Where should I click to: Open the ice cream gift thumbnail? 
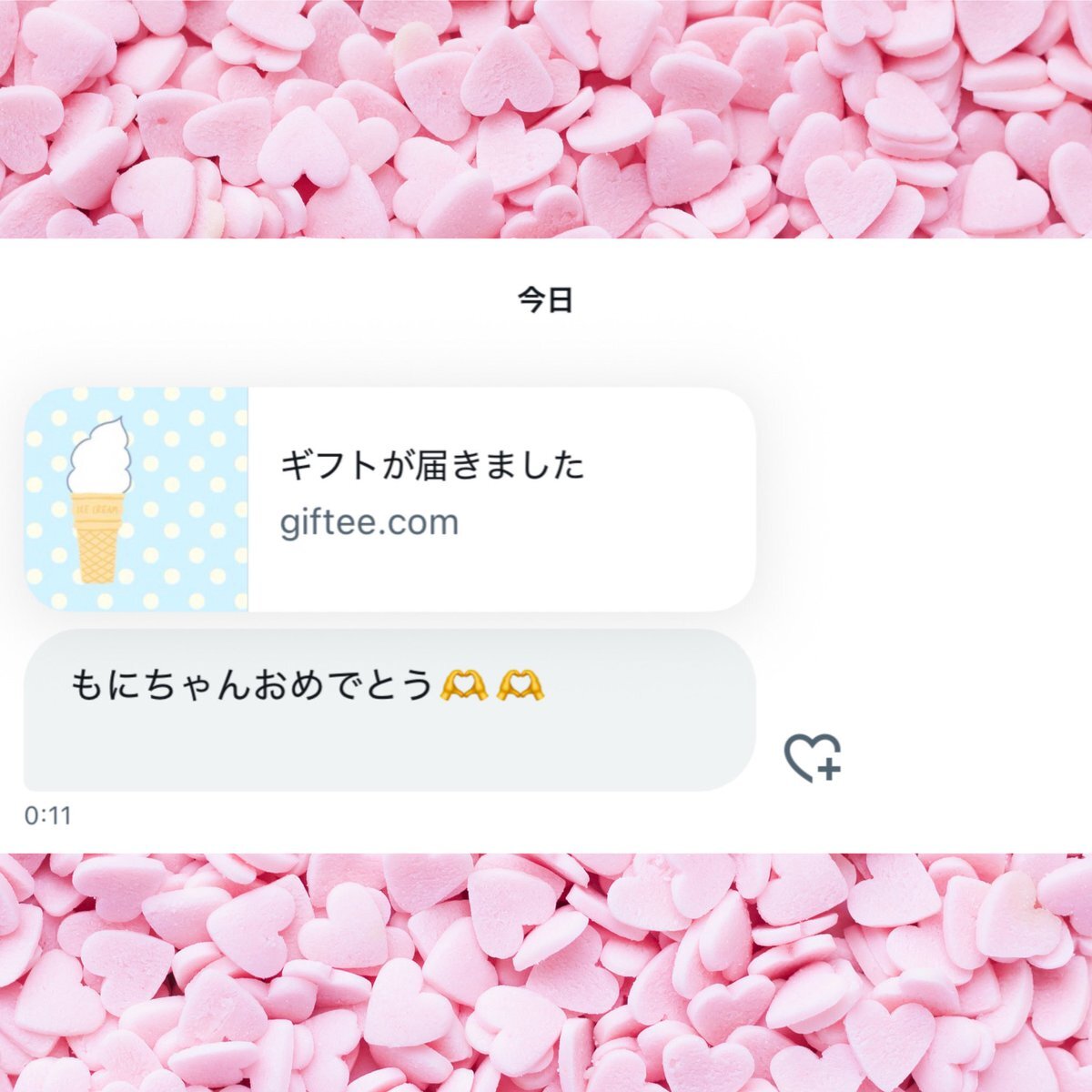point(136,499)
